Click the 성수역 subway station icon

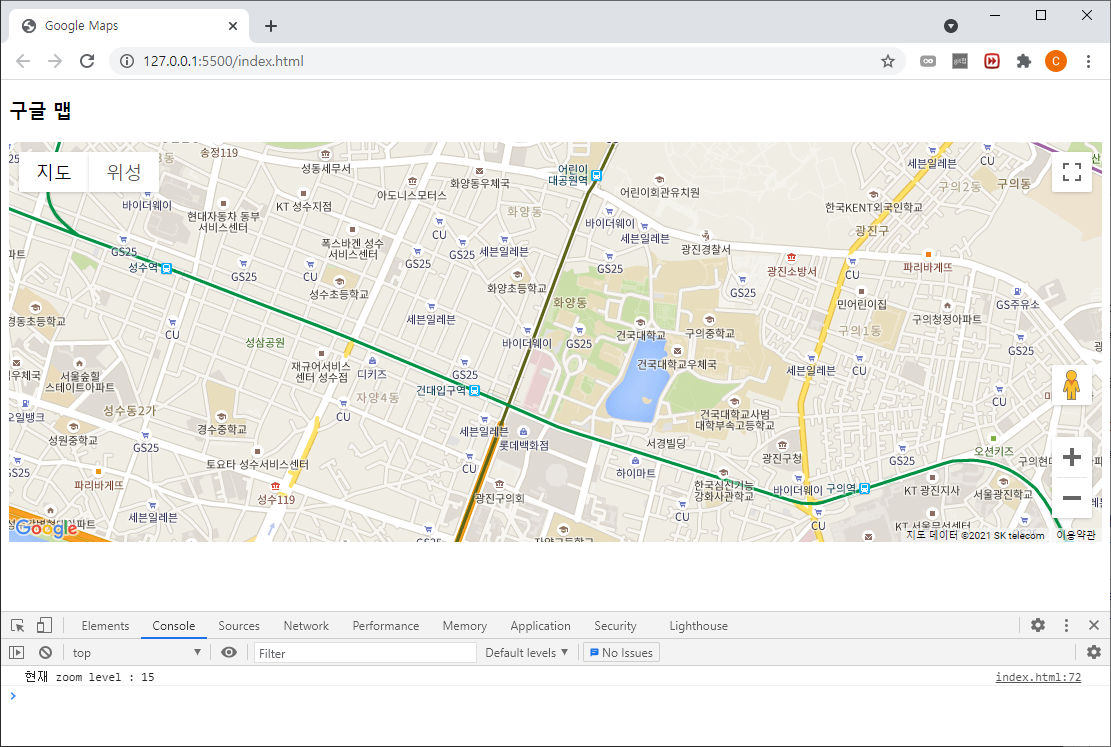click(167, 269)
